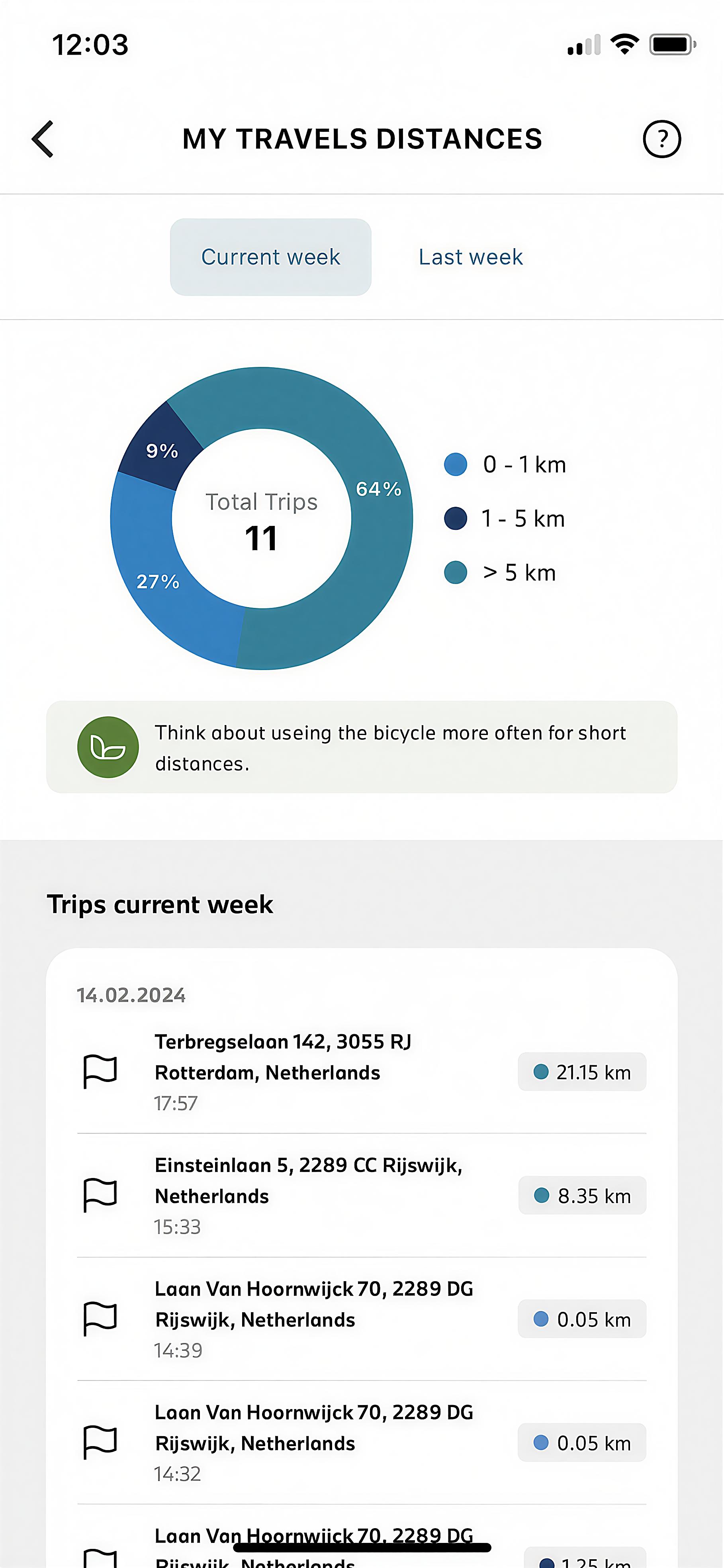Tap the flag icon beside the 14:32 trip
The height and width of the screenshot is (1568, 724).
(x=100, y=1442)
